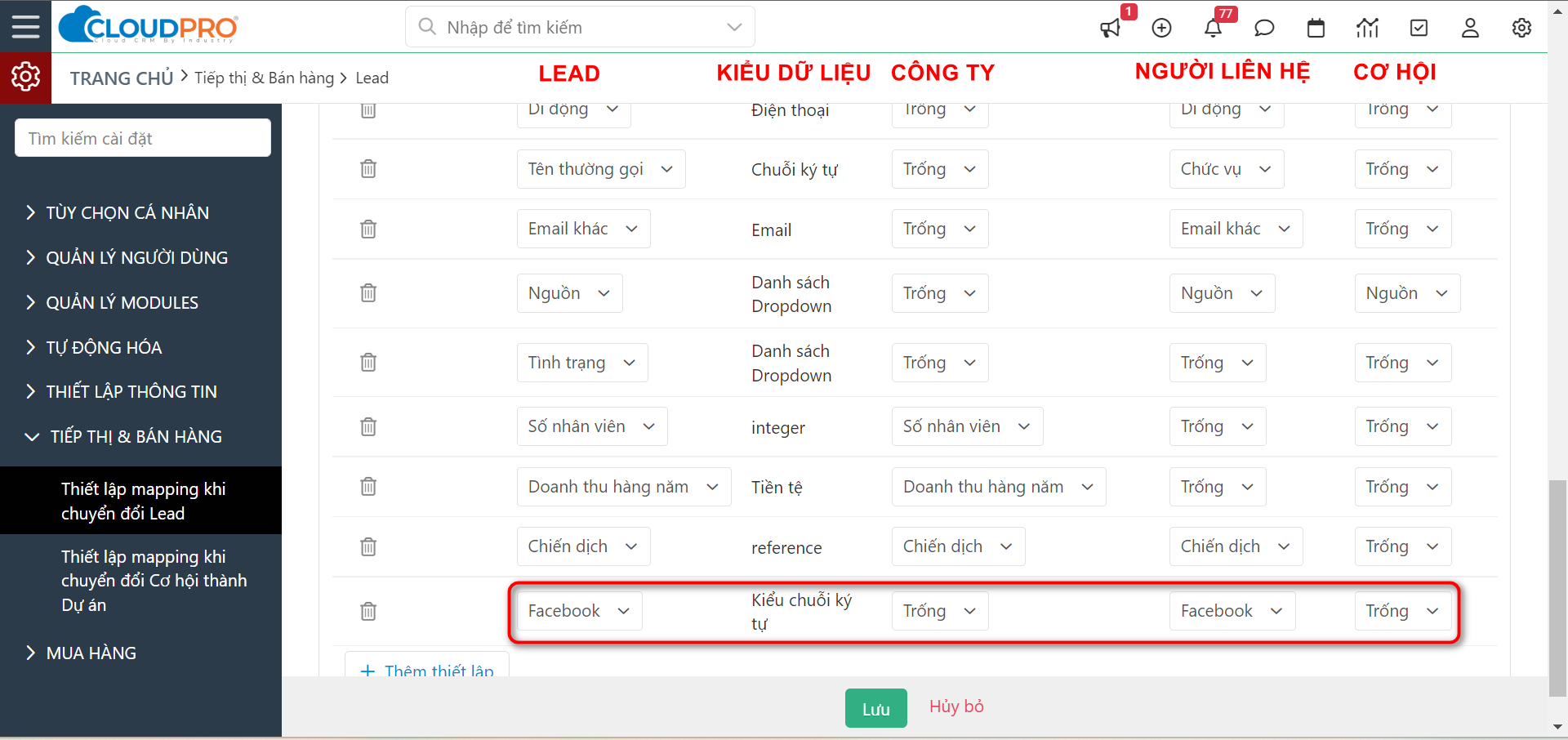Click Hủy bỏ cancel link
This screenshot has height=740, width=1568.
pos(956,707)
